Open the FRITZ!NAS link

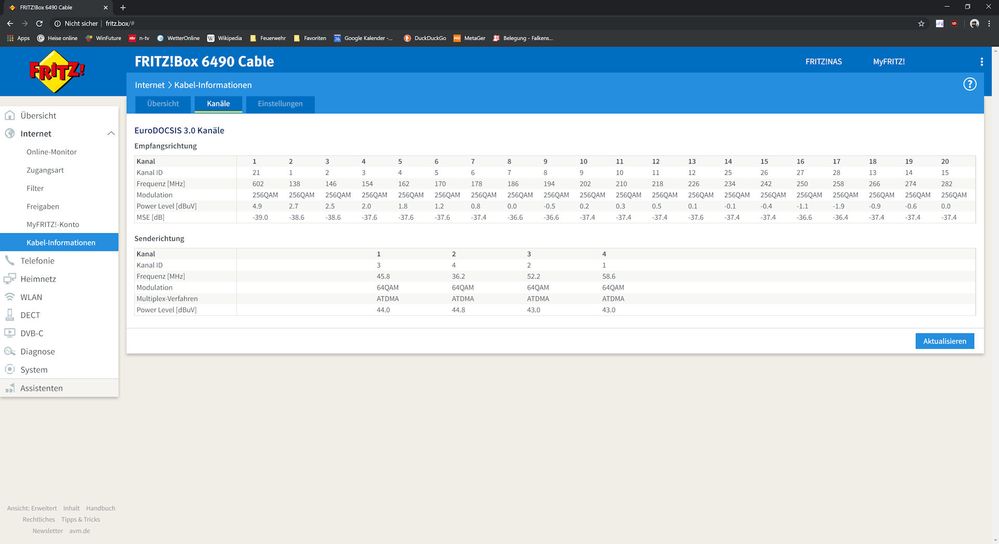(x=823, y=62)
